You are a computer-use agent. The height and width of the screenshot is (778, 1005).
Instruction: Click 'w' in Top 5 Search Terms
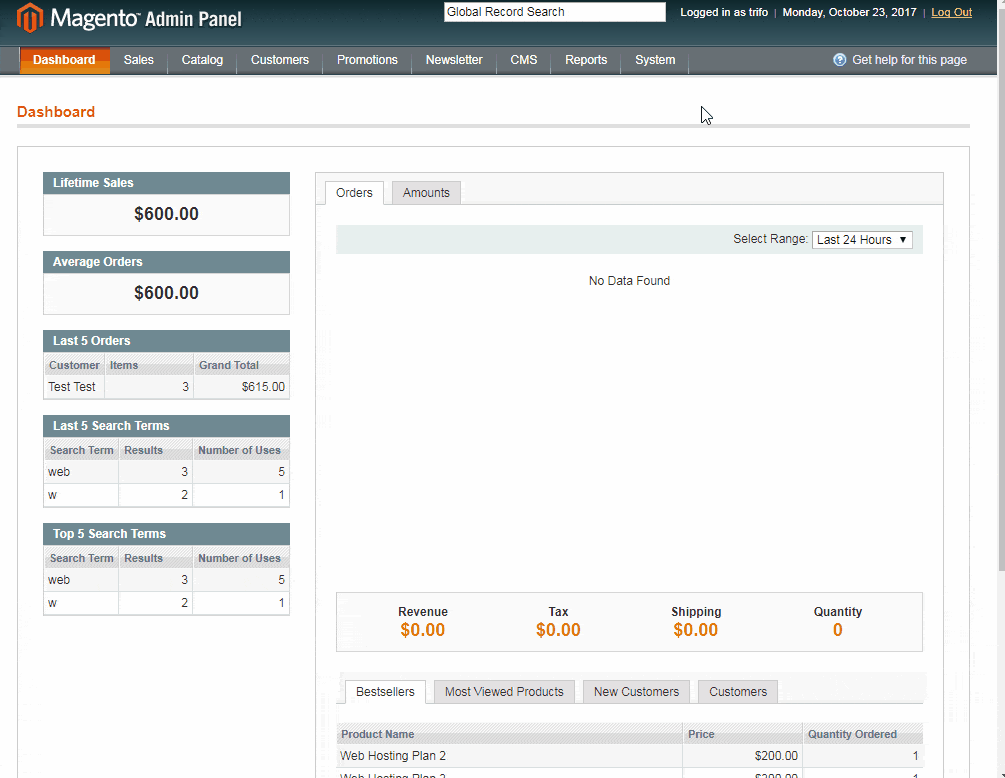coord(53,603)
